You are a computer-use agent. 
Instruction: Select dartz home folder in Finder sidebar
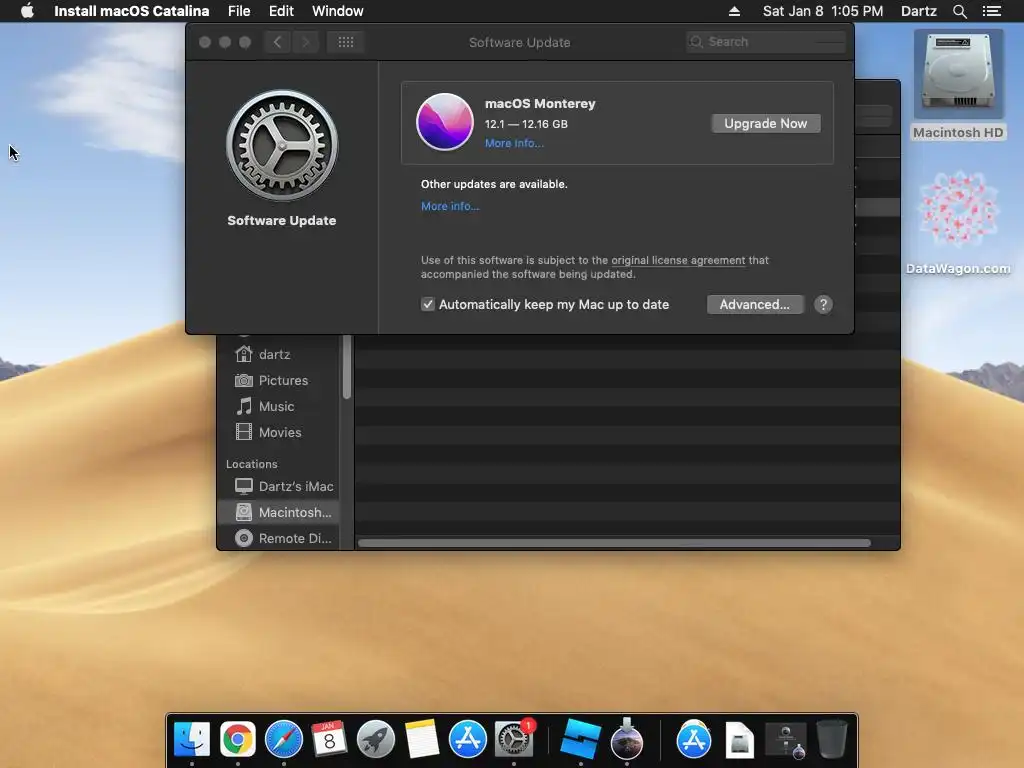pyautogui.click(x=278, y=354)
